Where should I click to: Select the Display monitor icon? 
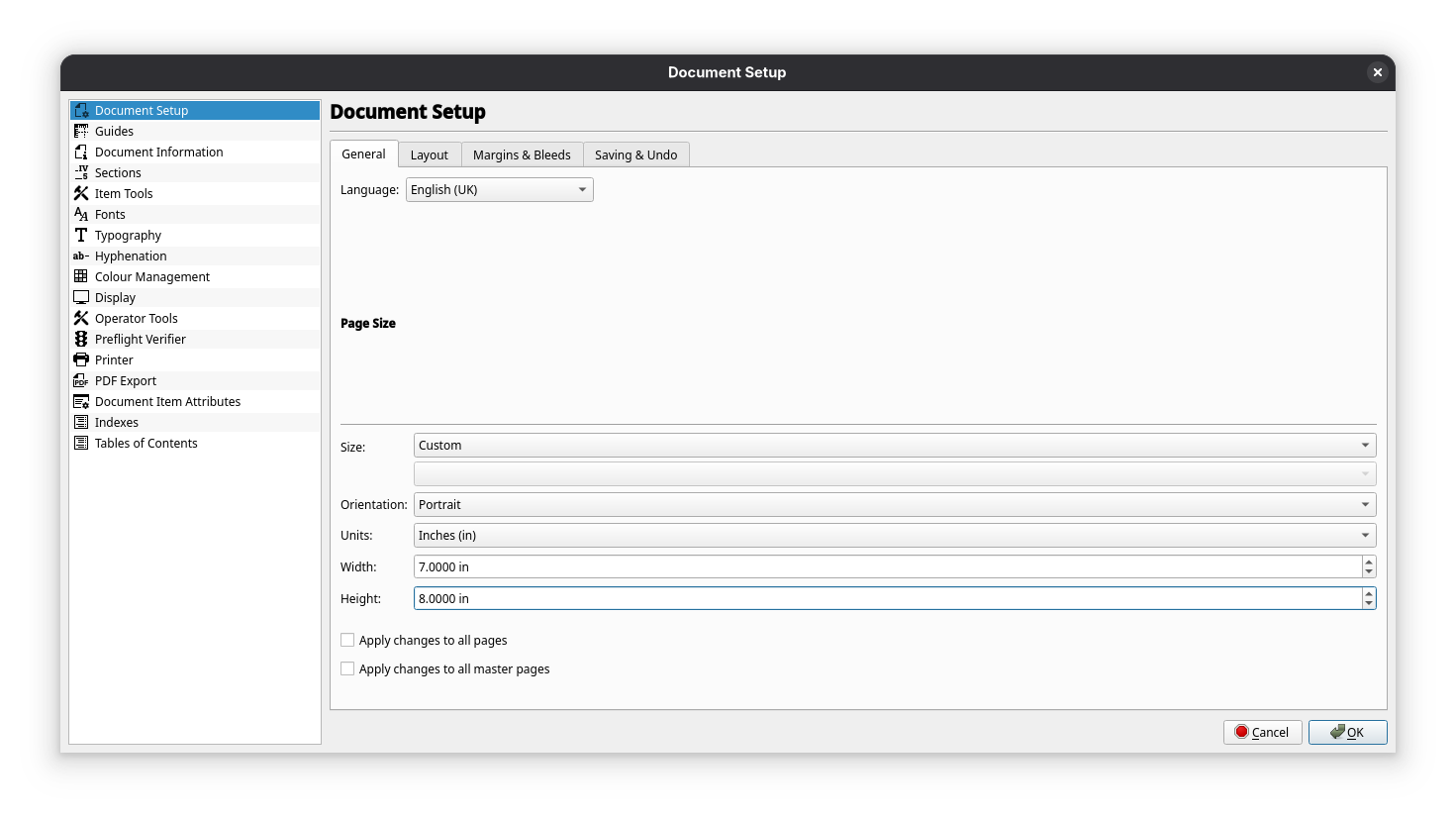click(81, 297)
